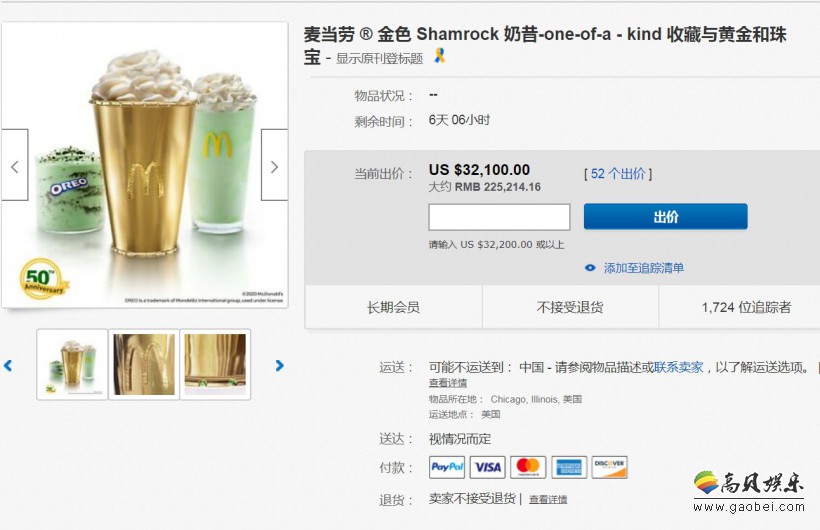The image size is (820, 530).
Task: Page thumbnail strip right with blue arrow
Action: coord(280,365)
